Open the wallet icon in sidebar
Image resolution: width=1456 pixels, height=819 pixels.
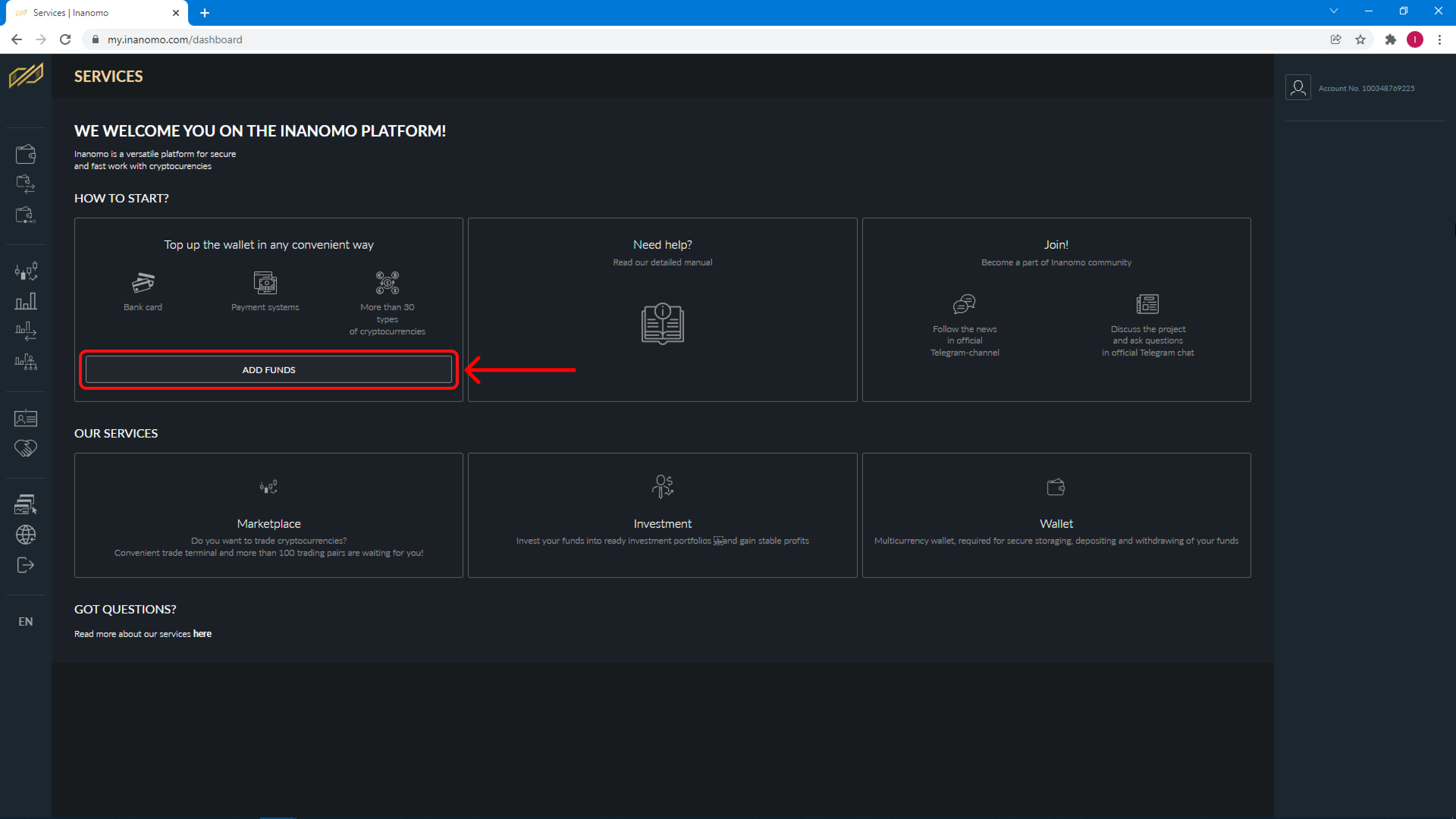coord(25,154)
